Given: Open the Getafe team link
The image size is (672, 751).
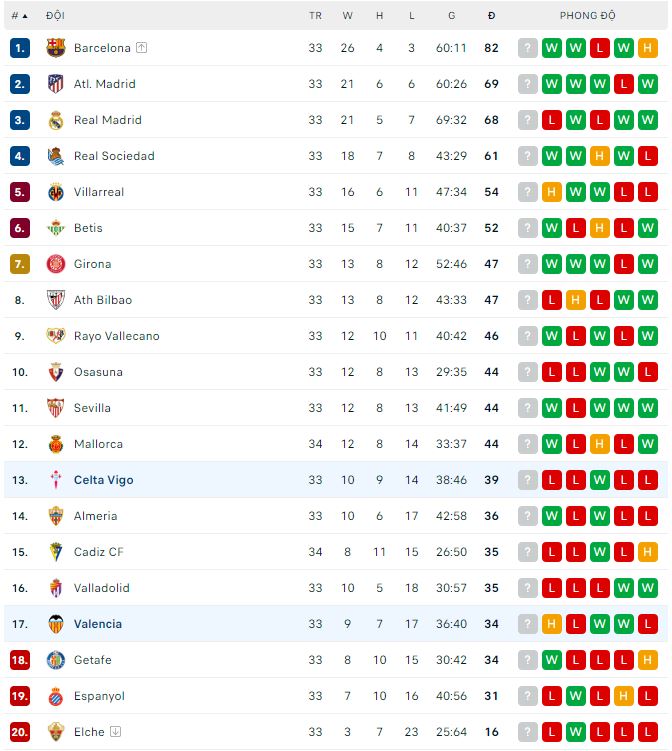Looking at the screenshot, I should point(93,660).
